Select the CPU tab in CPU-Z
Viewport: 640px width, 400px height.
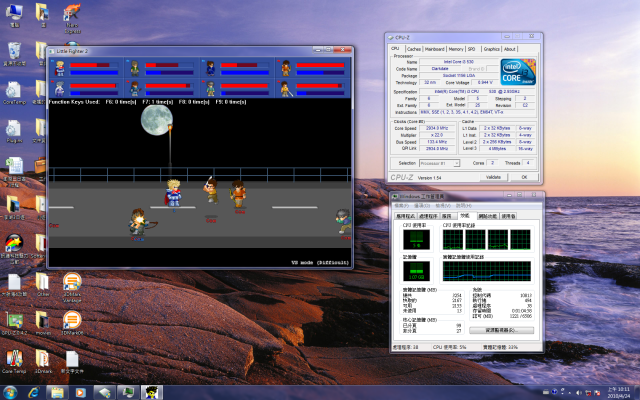point(396,49)
